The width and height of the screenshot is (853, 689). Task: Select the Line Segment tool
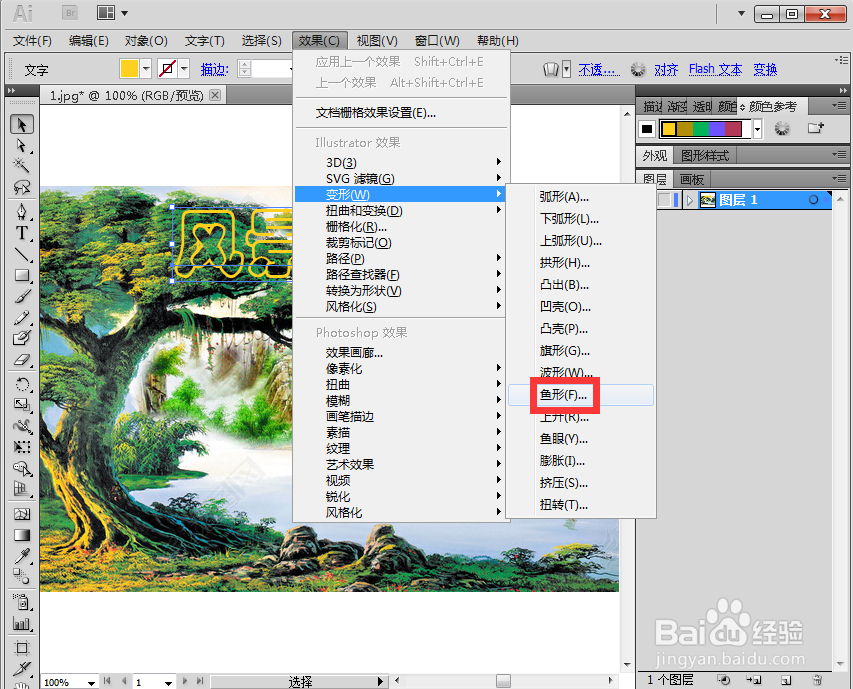pyautogui.click(x=22, y=254)
